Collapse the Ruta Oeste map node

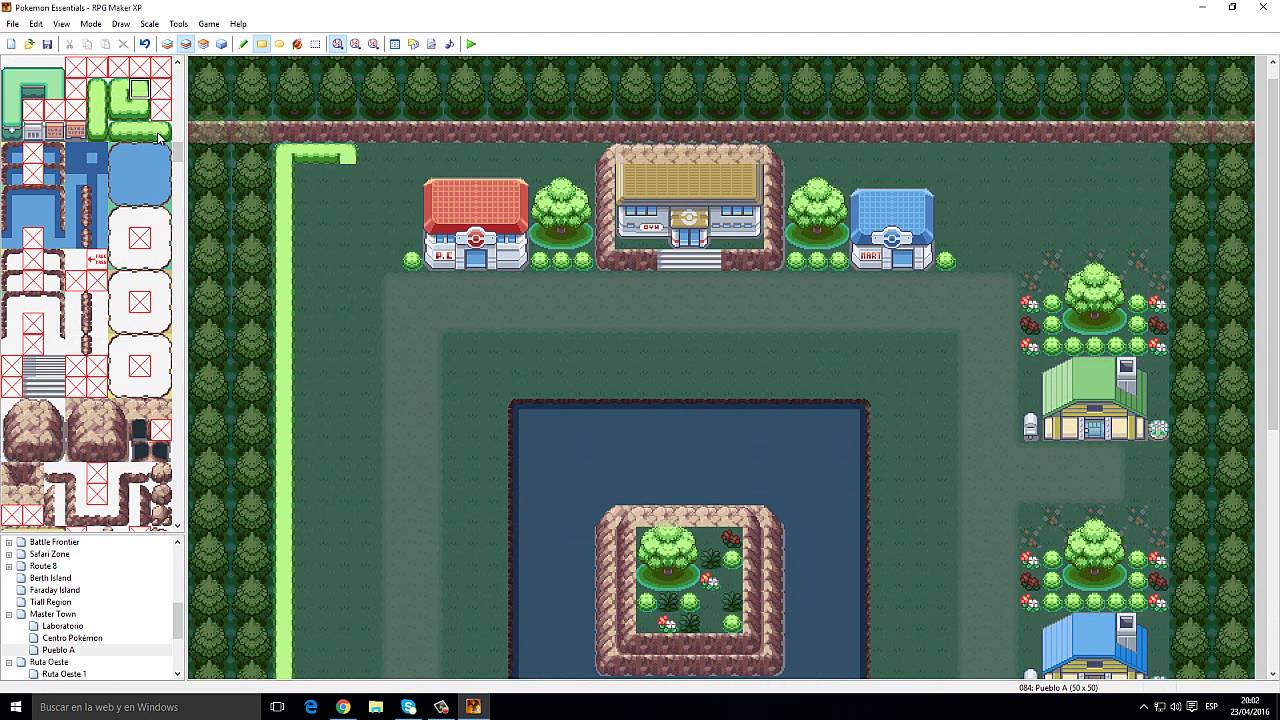point(9,662)
